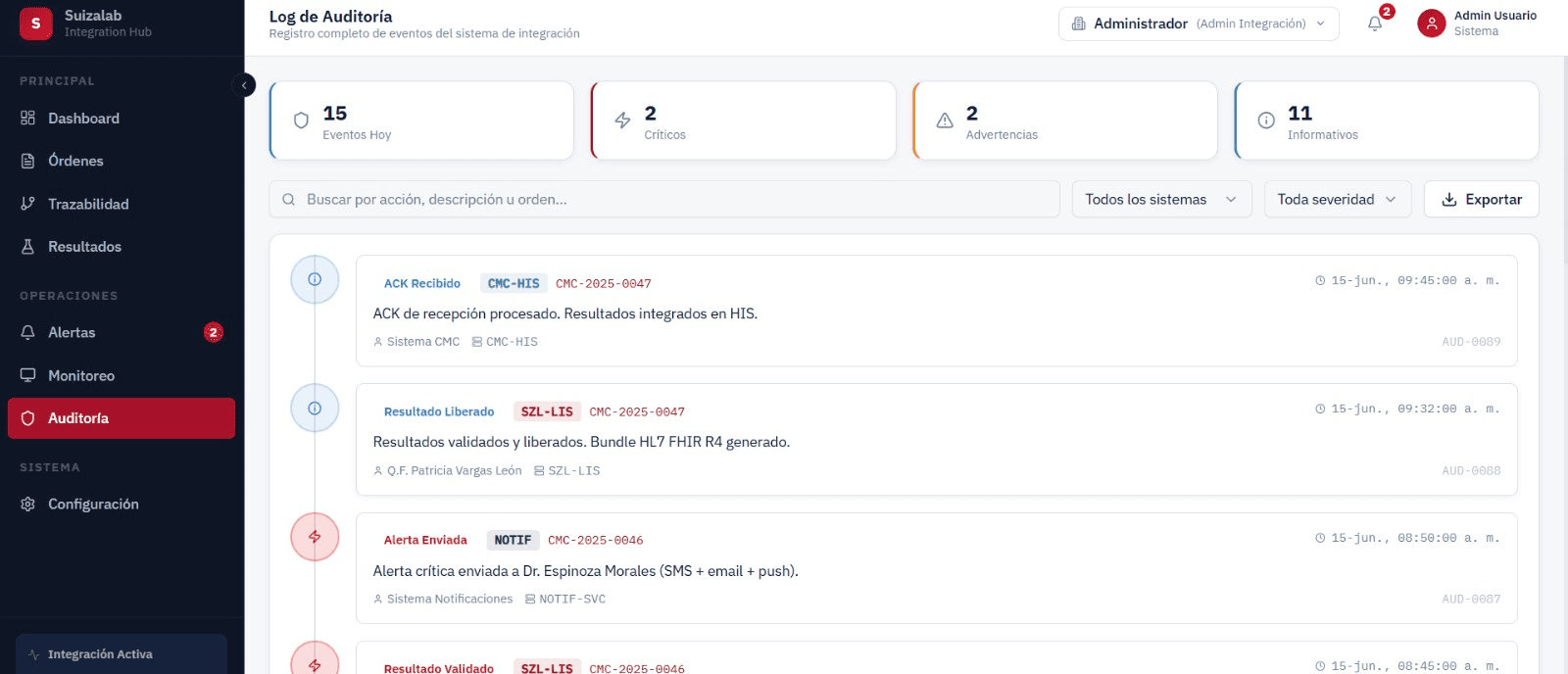Click the info icon in Informativos card
This screenshot has height=674, width=1568.
click(x=1266, y=120)
